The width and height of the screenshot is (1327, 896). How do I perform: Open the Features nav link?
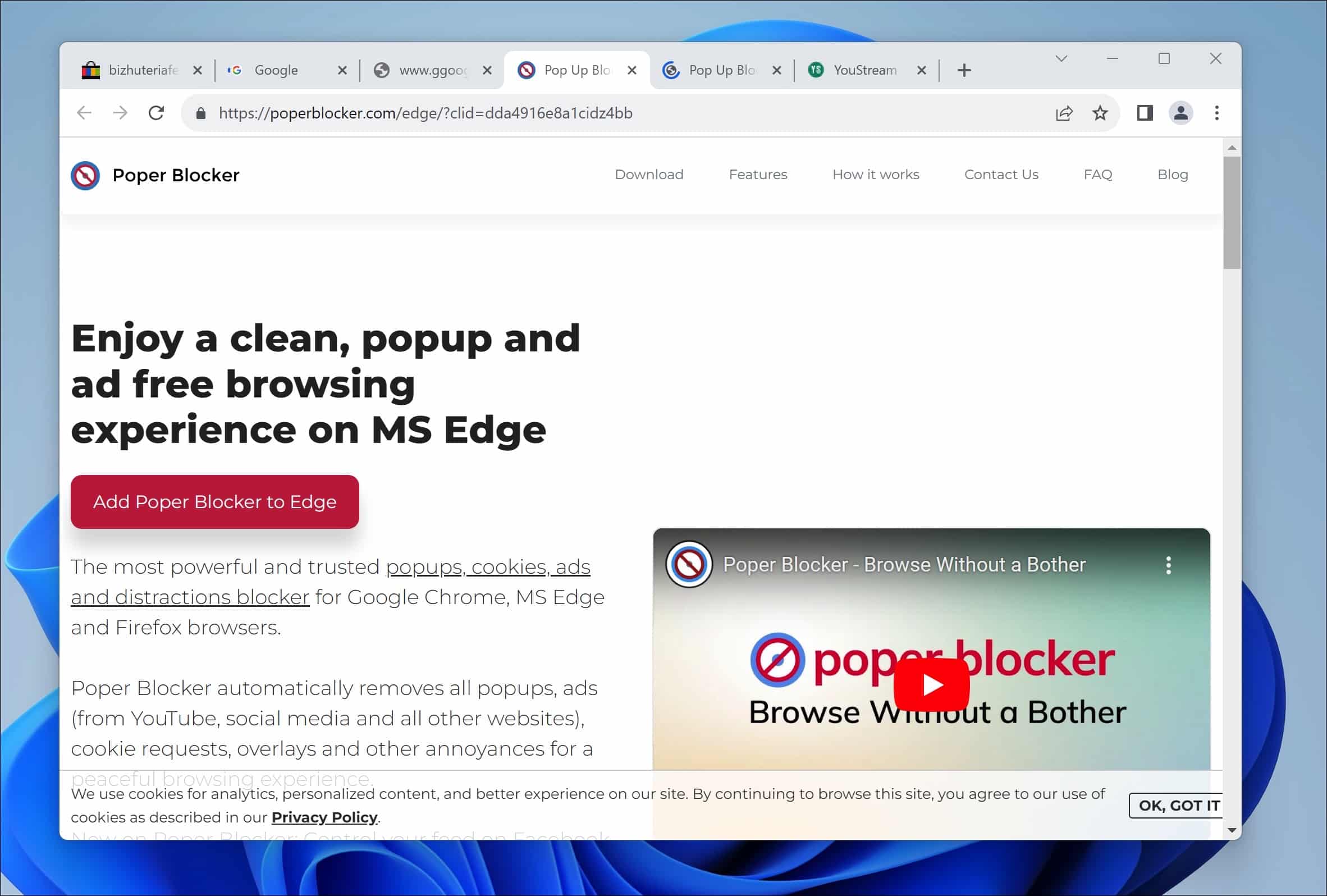coord(758,175)
